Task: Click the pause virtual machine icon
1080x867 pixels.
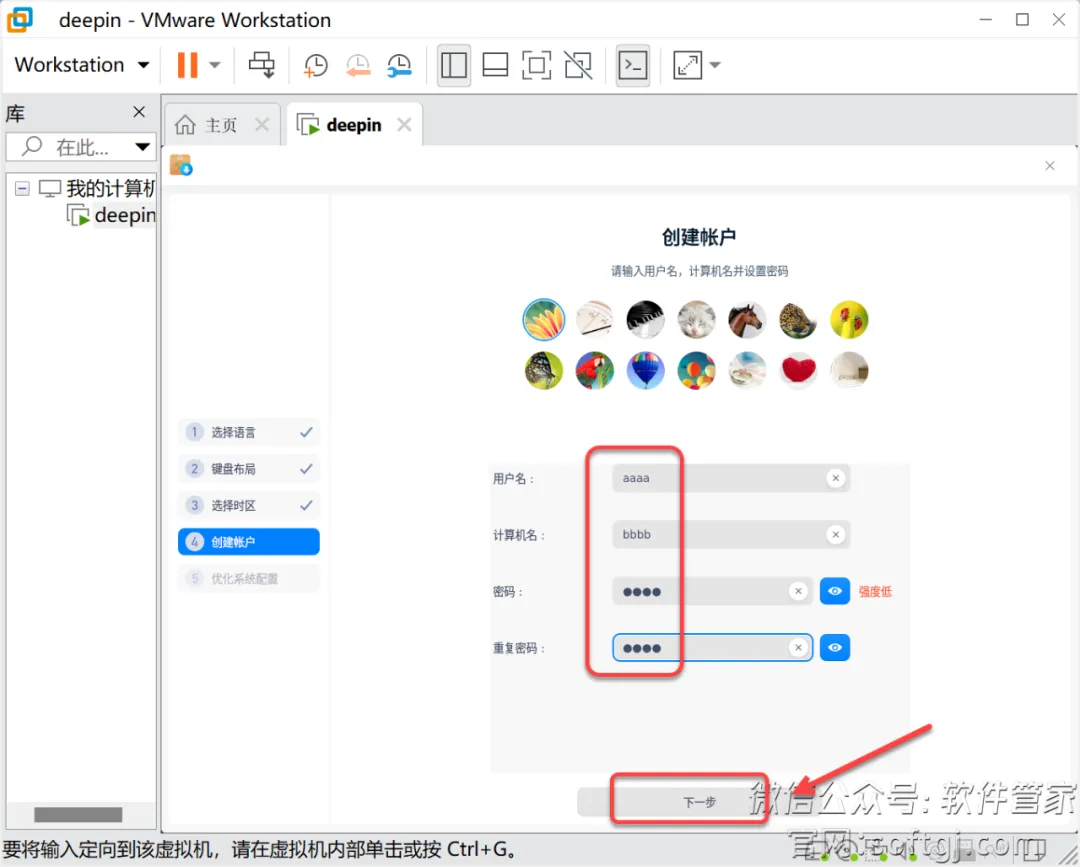Action: click(x=187, y=65)
